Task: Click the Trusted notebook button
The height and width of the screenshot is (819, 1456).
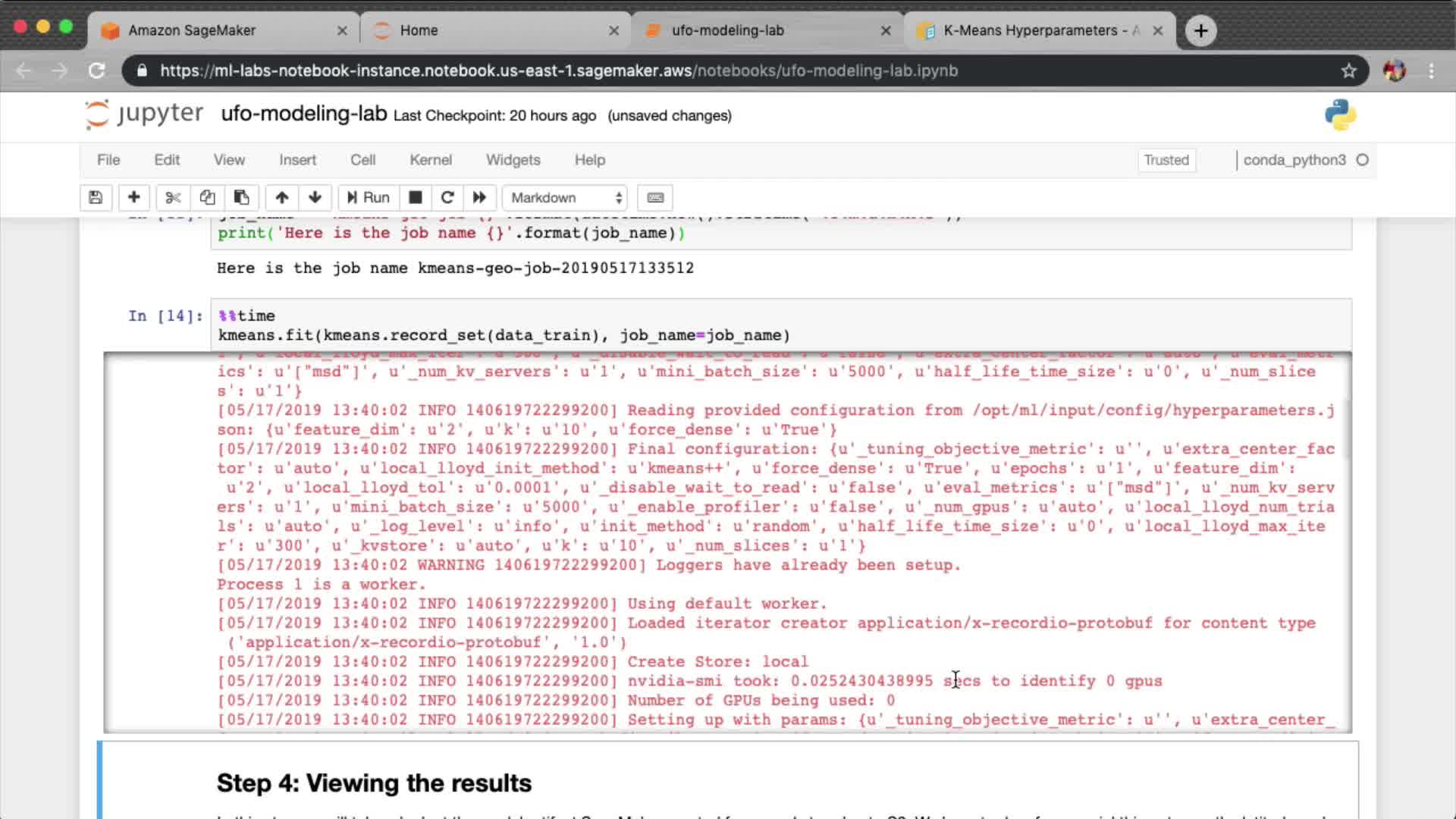Action: point(1166,160)
